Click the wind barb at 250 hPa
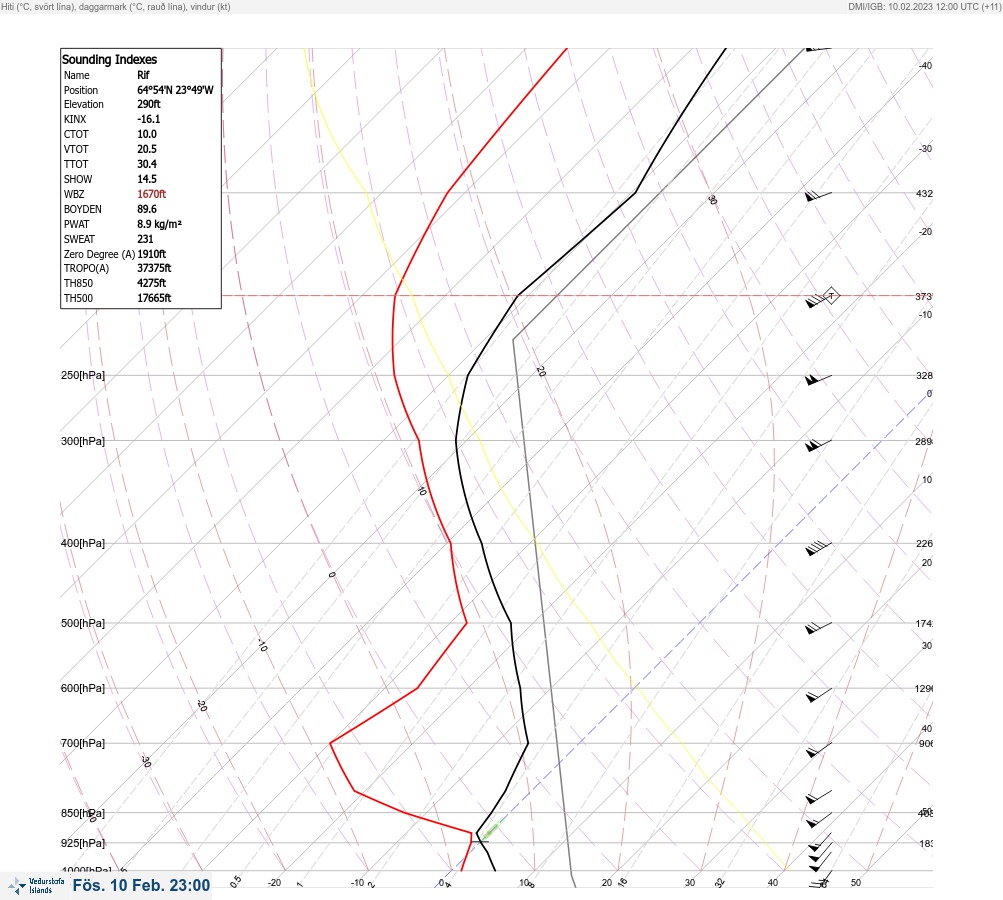The height and width of the screenshot is (900, 1003). coord(818,379)
